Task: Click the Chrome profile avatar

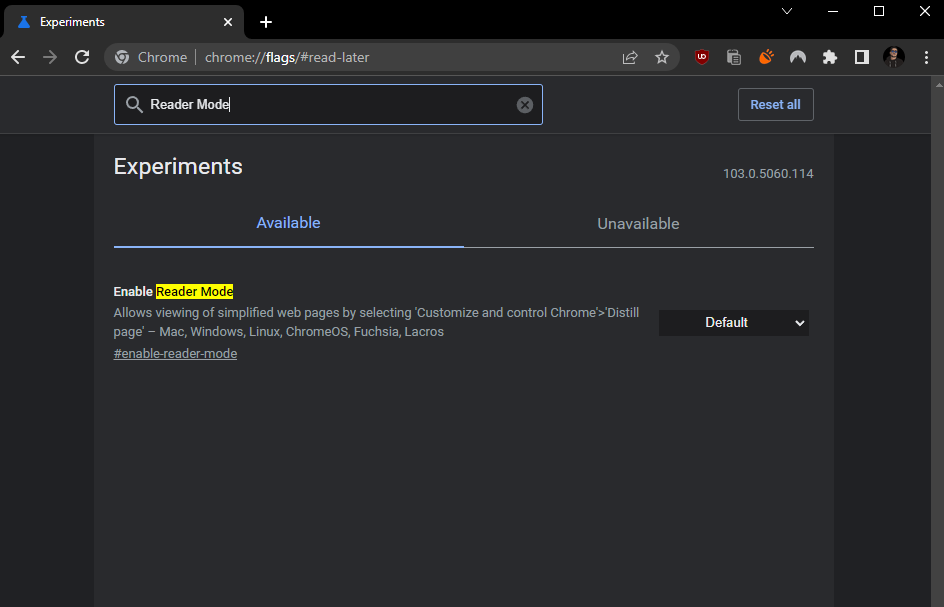Action: click(893, 57)
